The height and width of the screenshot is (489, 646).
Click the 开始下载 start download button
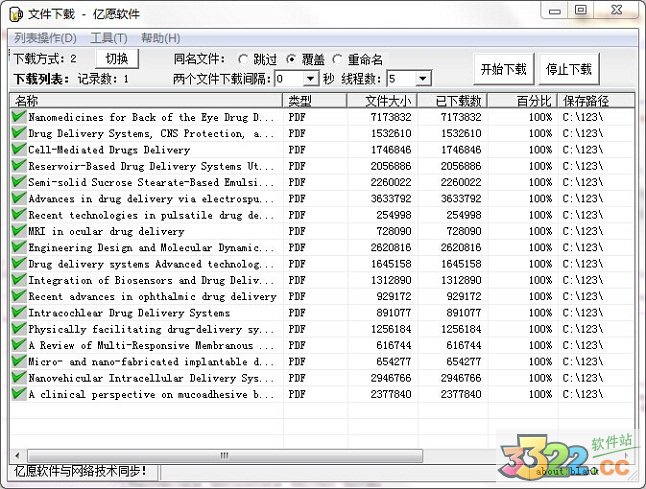pyautogui.click(x=503, y=69)
